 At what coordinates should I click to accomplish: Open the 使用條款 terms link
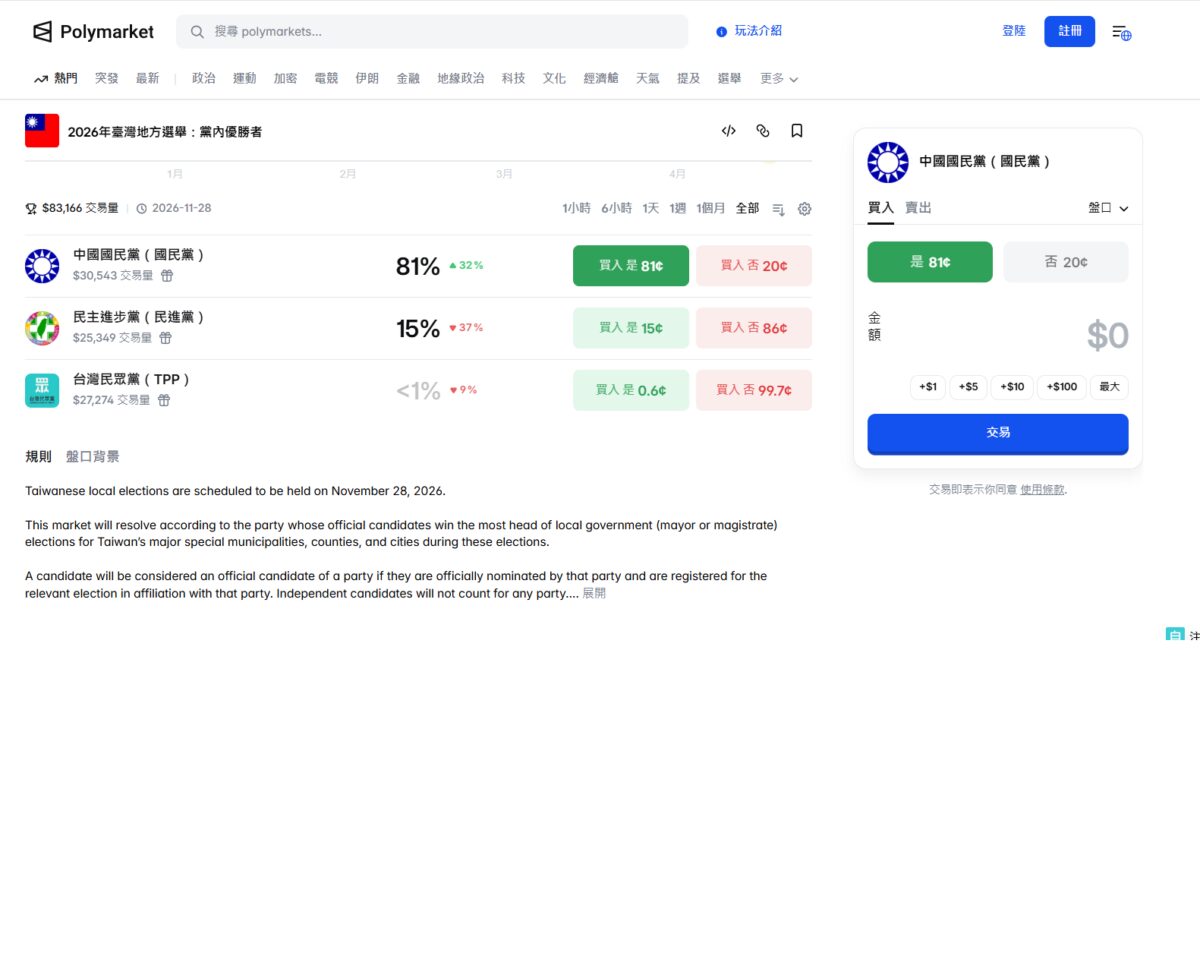1043,490
